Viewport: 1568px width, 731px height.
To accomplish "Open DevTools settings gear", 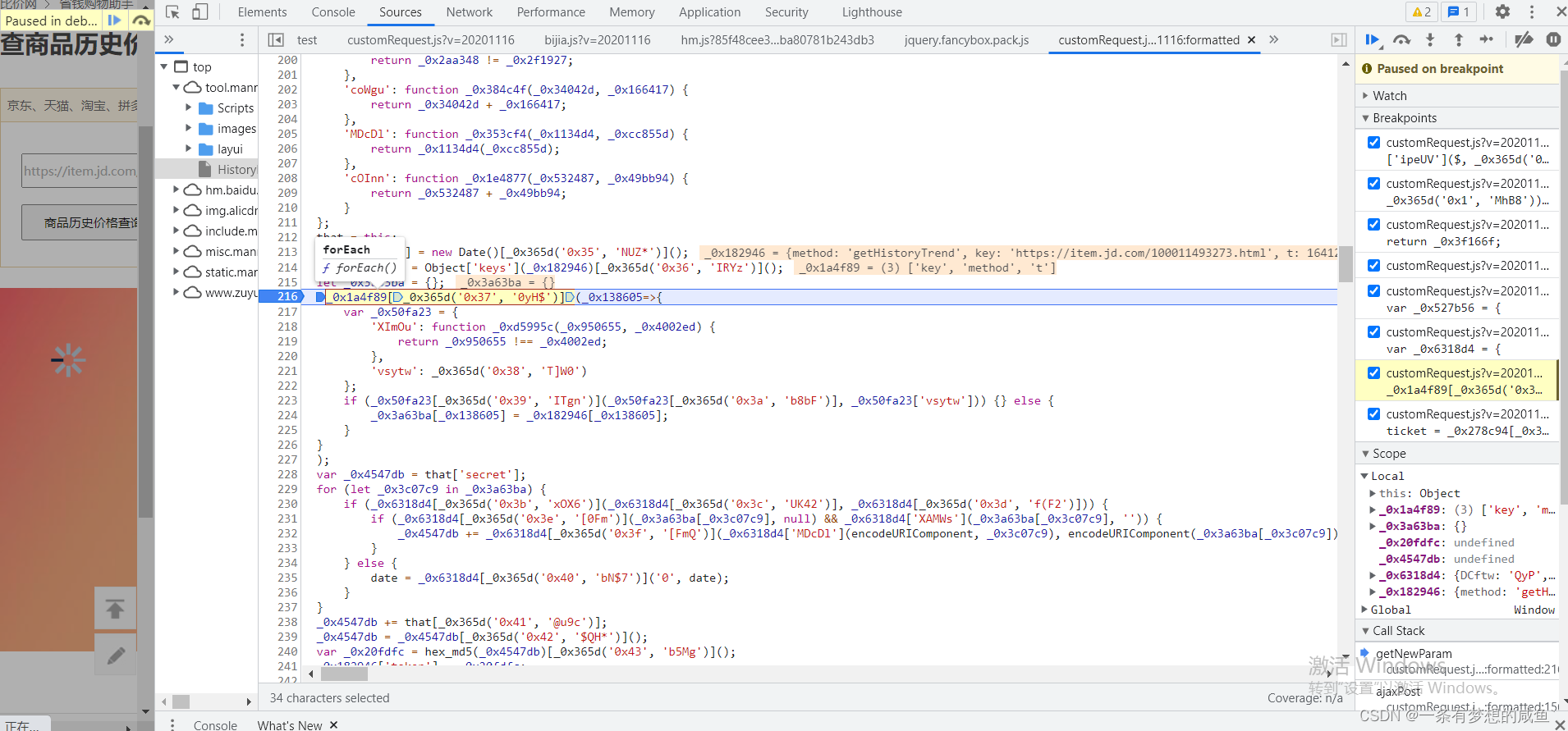I will pyautogui.click(x=1502, y=12).
